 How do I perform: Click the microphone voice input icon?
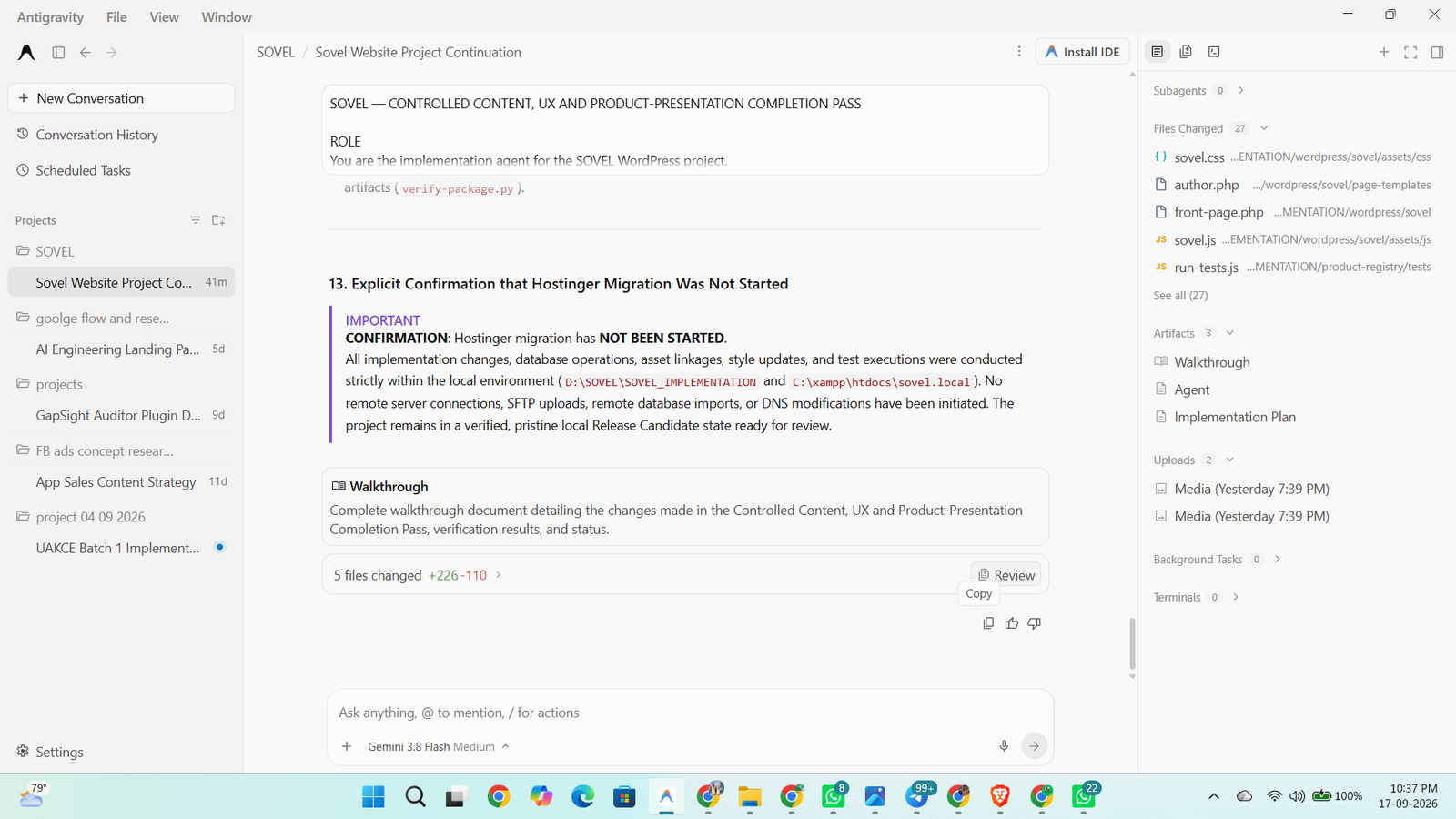(x=1004, y=746)
